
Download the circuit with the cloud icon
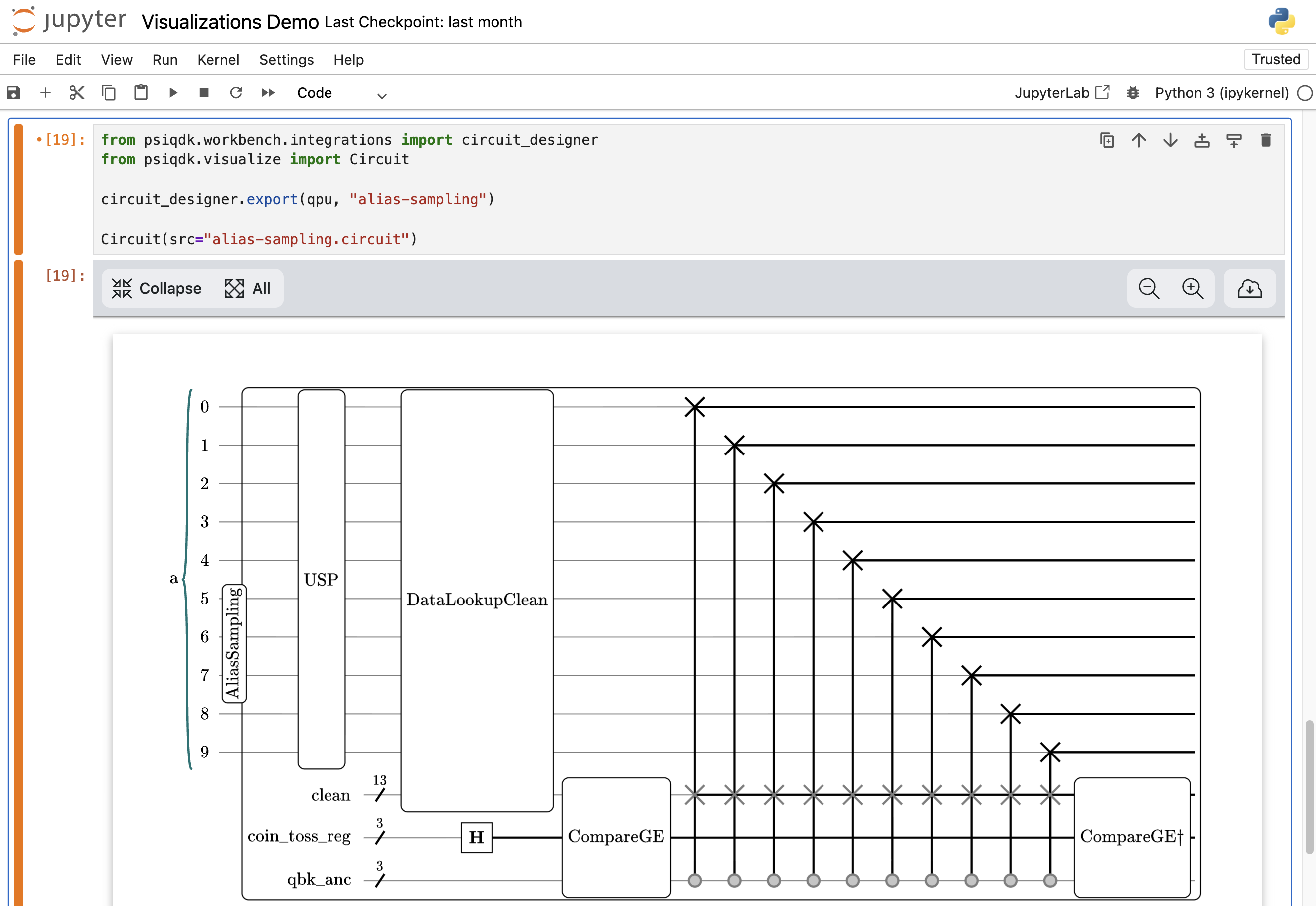pos(1250,288)
